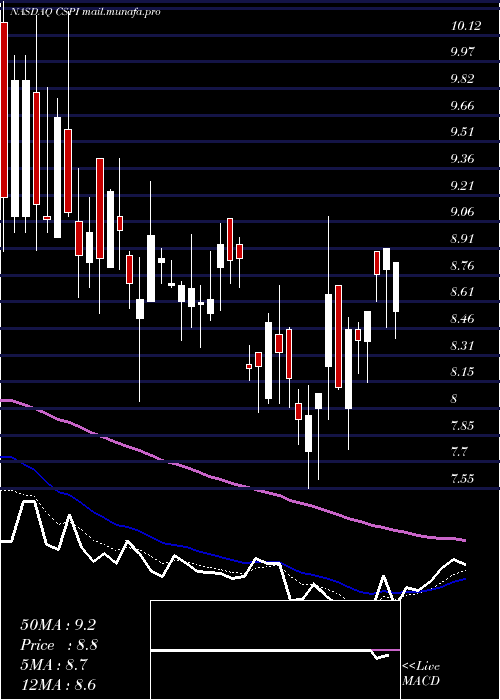Click the 8.91 price axis label
The height and width of the screenshot is (700, 500).
coord(463,239)
